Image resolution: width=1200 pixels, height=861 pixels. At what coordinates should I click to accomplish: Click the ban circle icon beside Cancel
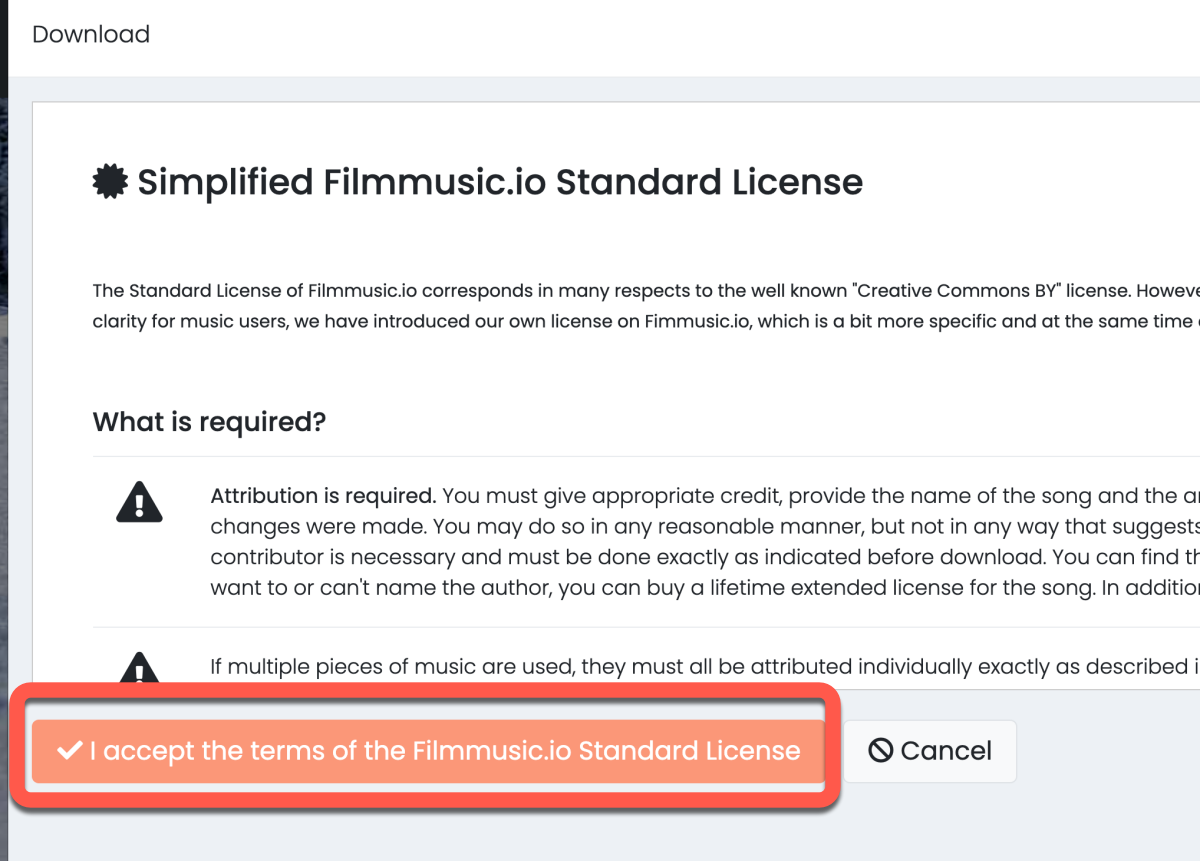880,751
